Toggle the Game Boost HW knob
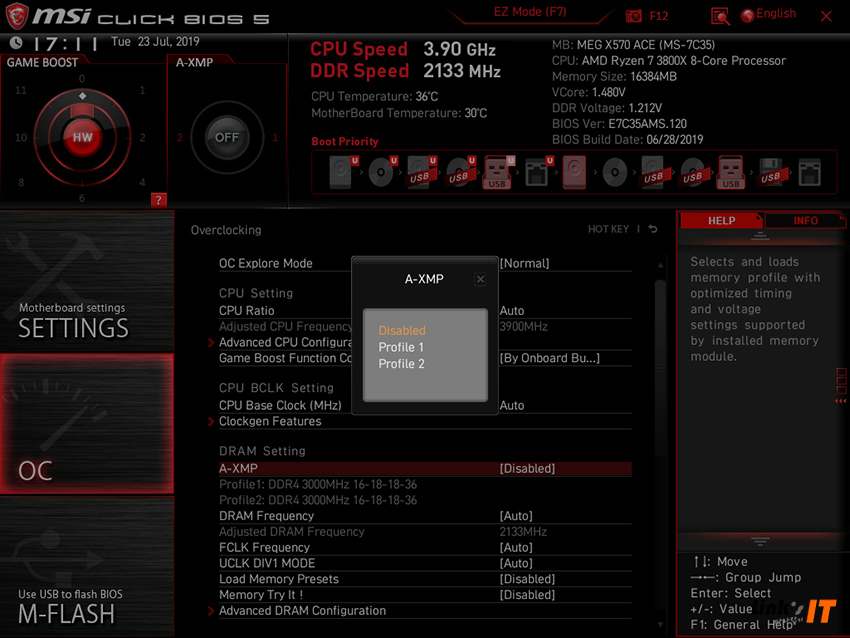 click(82, 137)
